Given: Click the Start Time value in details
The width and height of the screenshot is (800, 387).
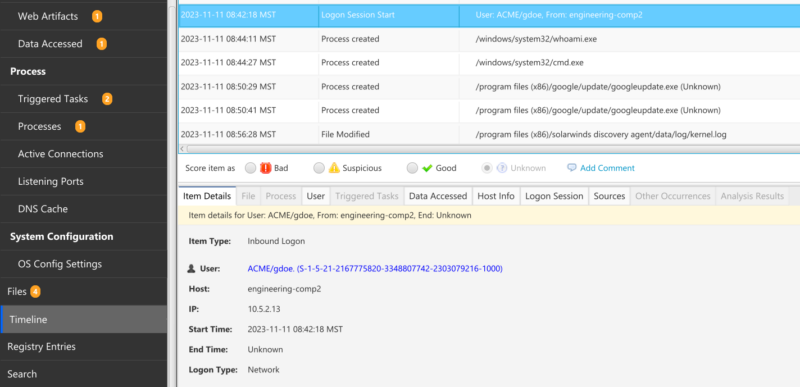Looking at the screenshot, I should tap(295, 329).
